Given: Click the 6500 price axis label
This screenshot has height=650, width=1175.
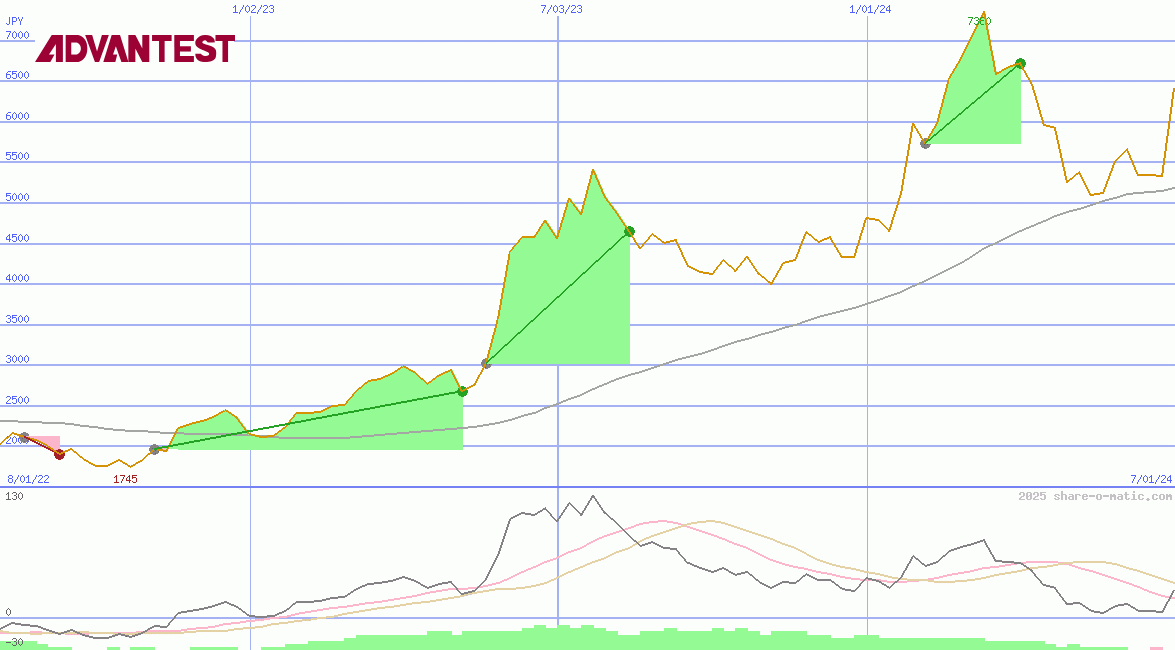Looking at the screenshot, I should pos(17,76).
